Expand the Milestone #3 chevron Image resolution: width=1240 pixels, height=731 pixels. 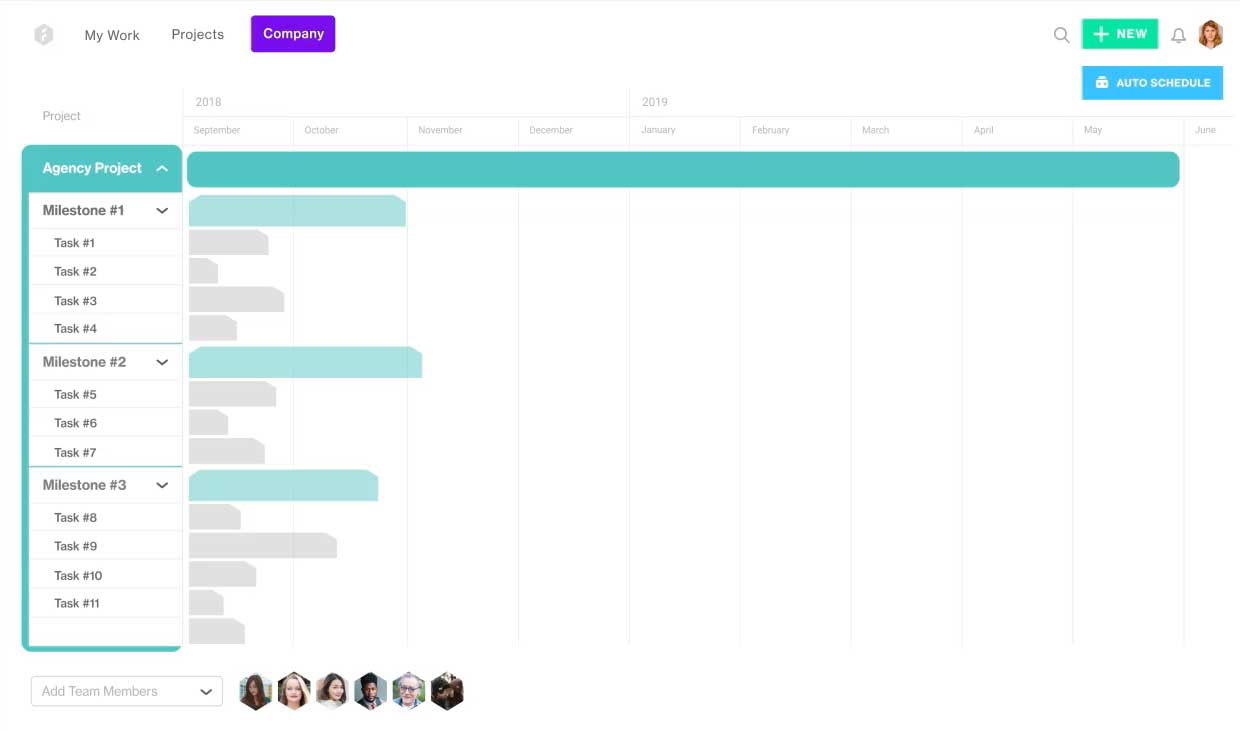click(162, 485)
